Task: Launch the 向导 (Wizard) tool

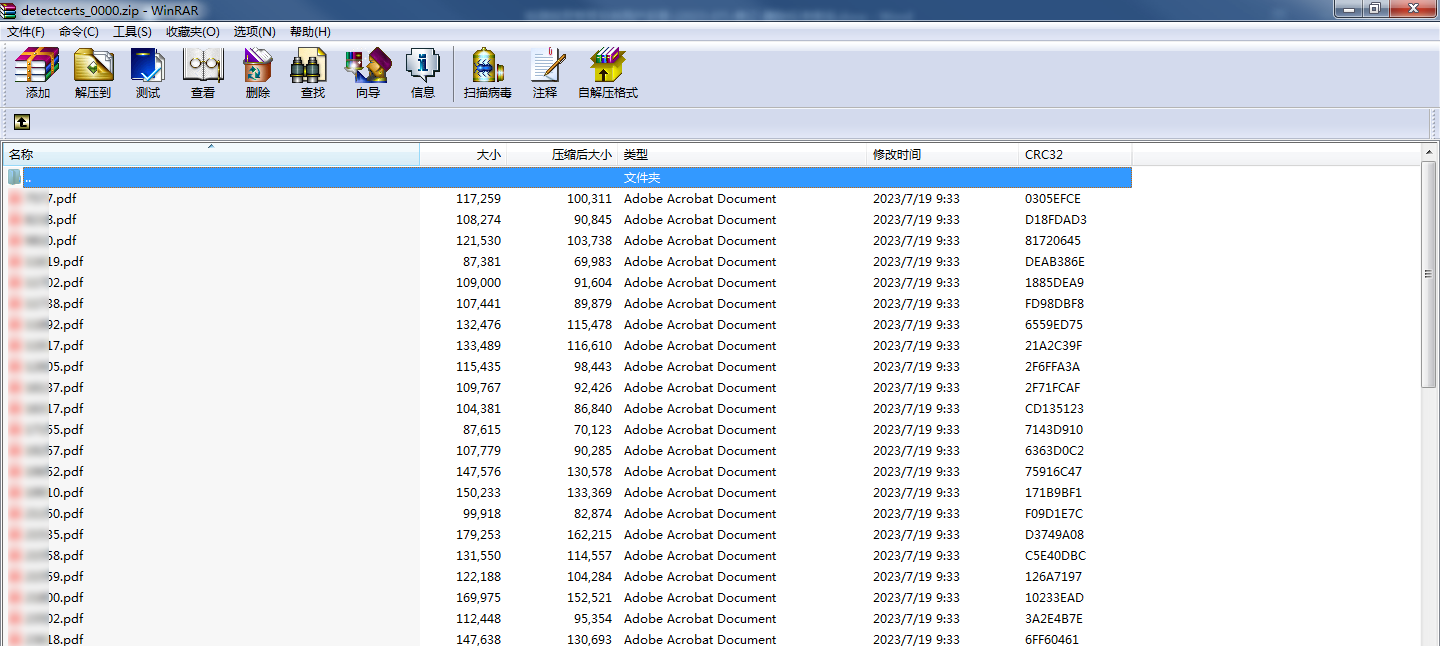Action: [368, 73]
